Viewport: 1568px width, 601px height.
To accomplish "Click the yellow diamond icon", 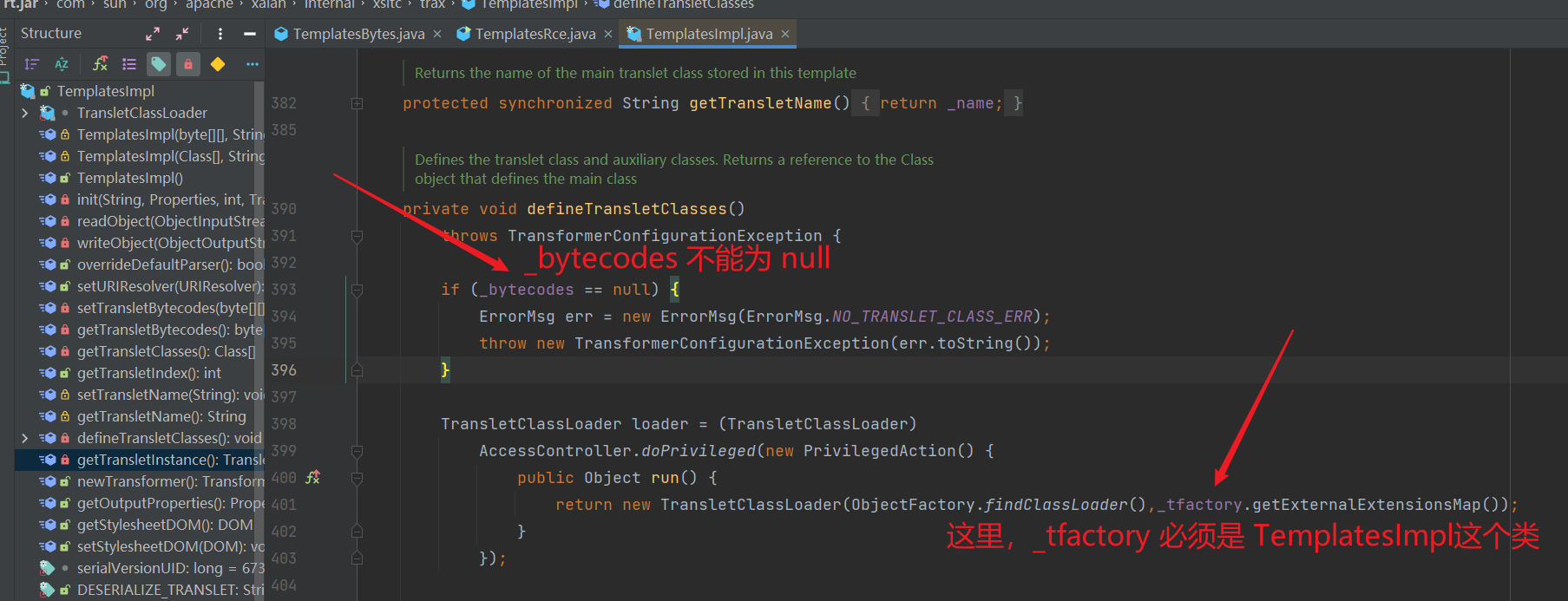I will 218,64.
